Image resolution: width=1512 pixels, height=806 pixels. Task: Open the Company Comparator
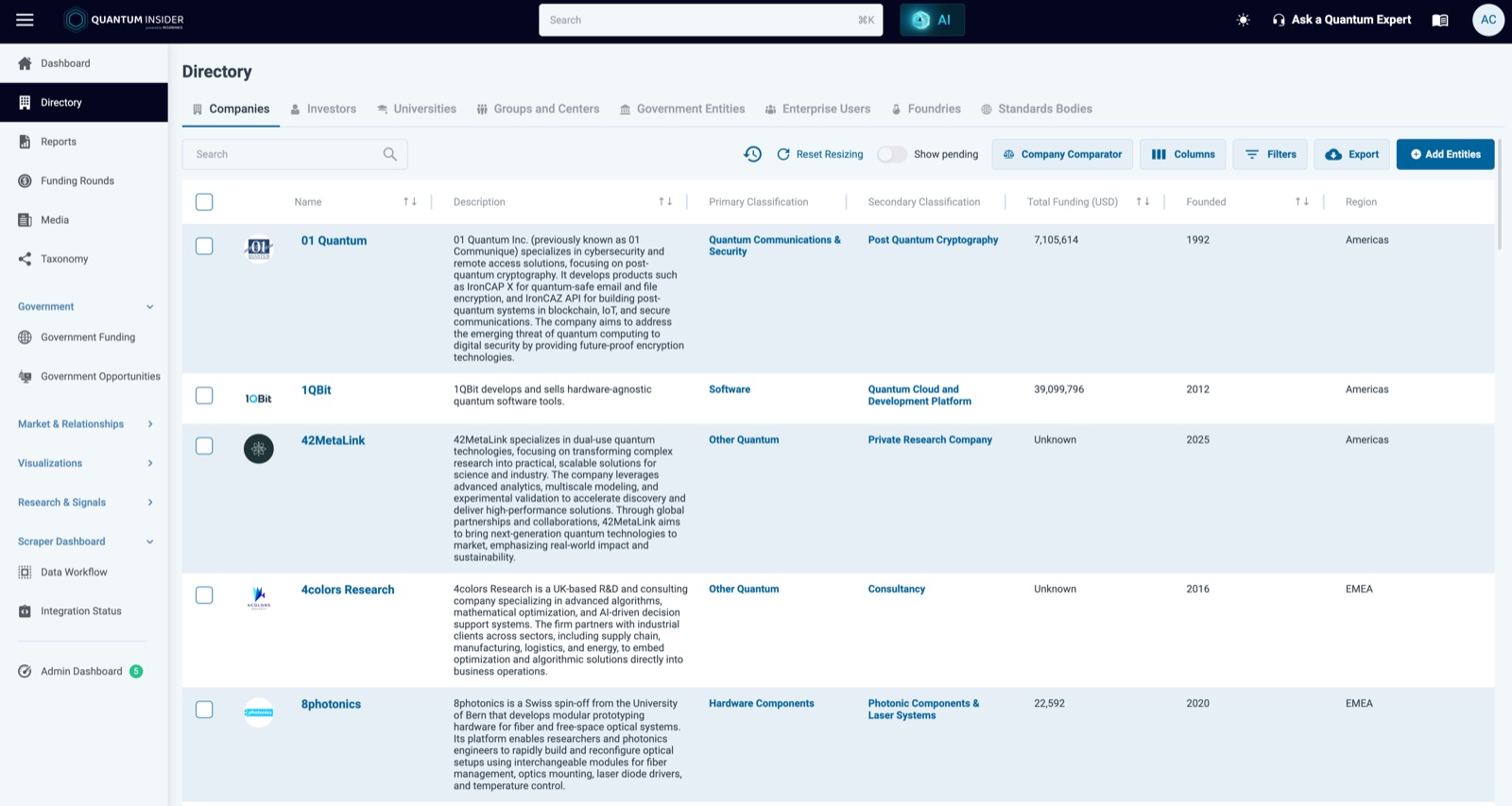[x=1062, y=154]
